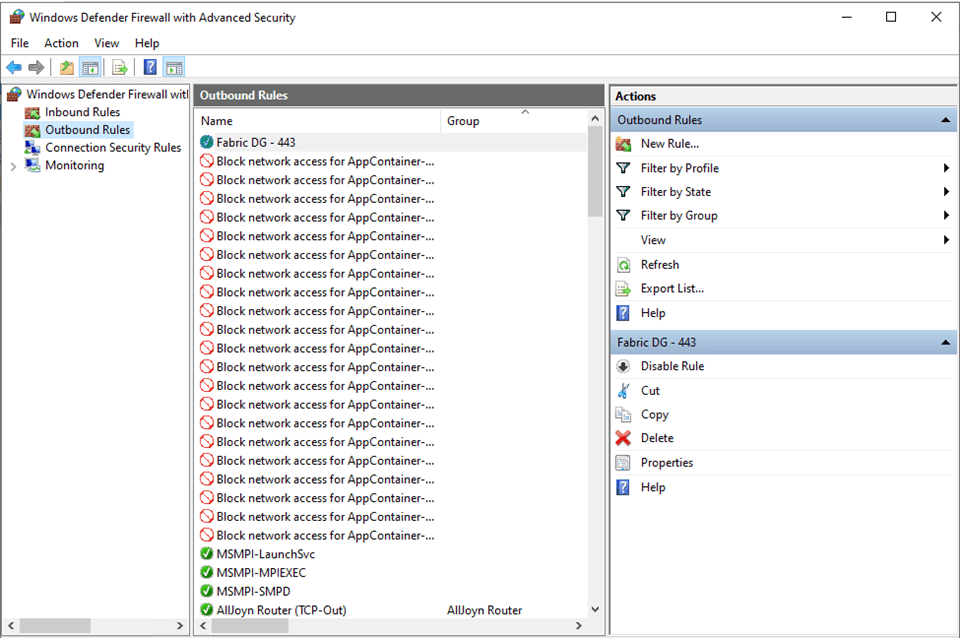
Task: Click the Cut scissors icon
Action: point(623,391)
